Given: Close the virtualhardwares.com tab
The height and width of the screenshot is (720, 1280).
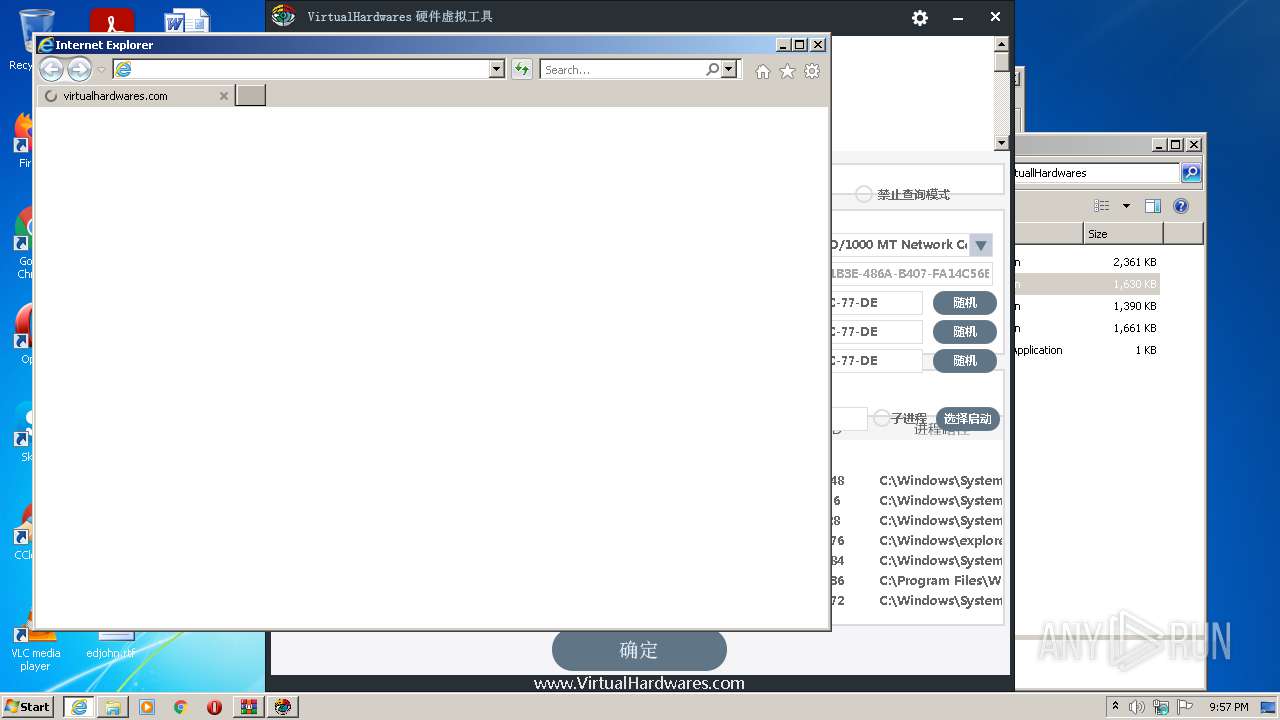Looking at the screenshot, I should pyautogui.click(x=224, y=96).
